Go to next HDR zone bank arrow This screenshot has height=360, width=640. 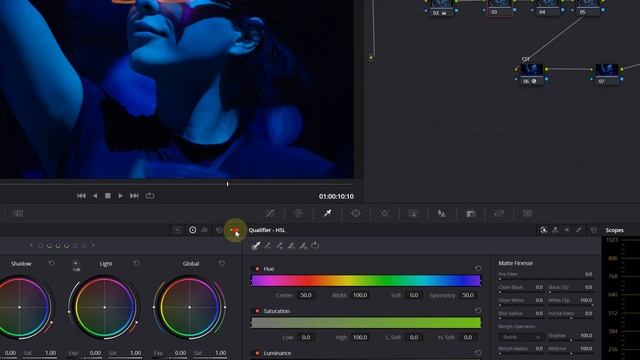93,245
